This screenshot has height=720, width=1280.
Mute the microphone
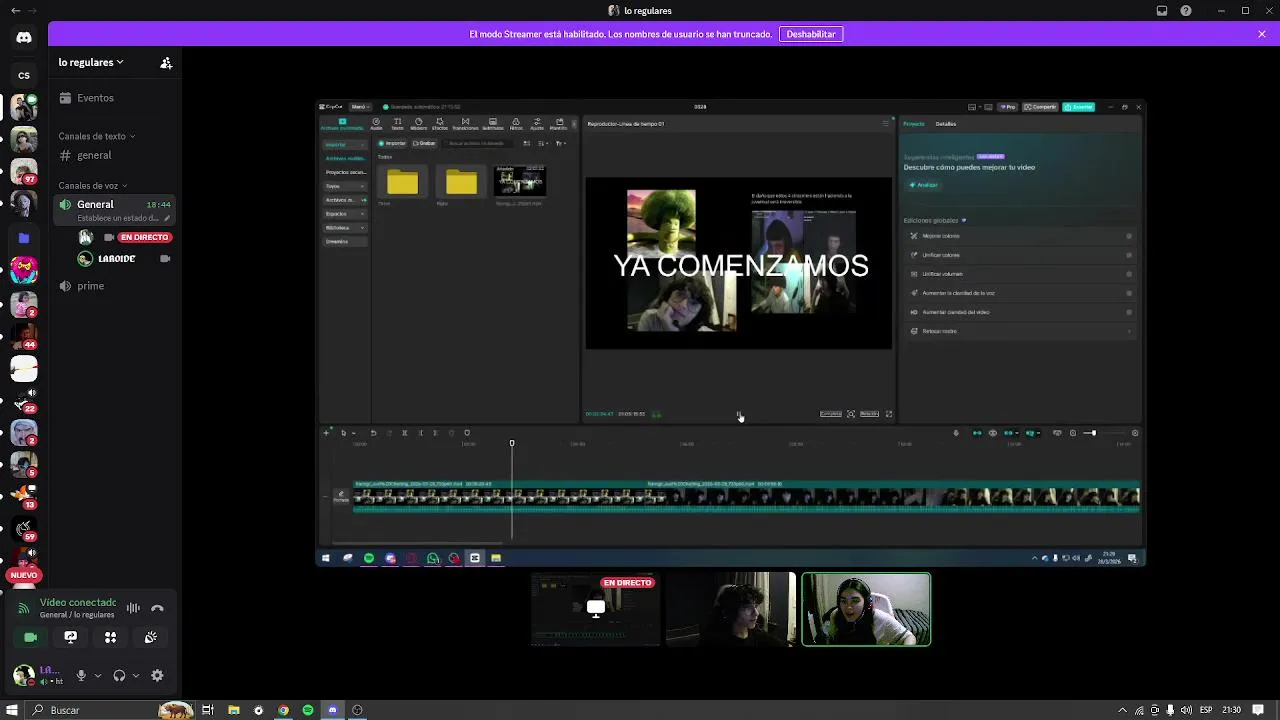(x=81, y=676)
